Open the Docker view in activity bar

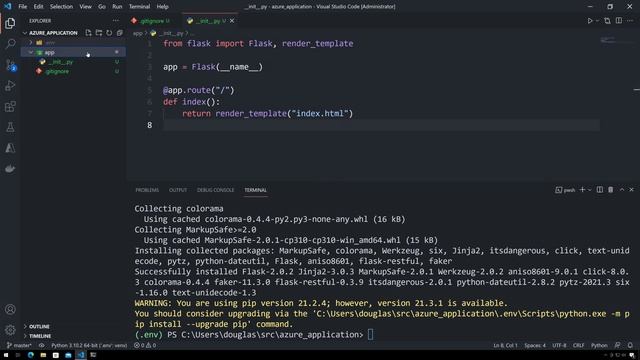pyautogui.click(x=10, y=169)
